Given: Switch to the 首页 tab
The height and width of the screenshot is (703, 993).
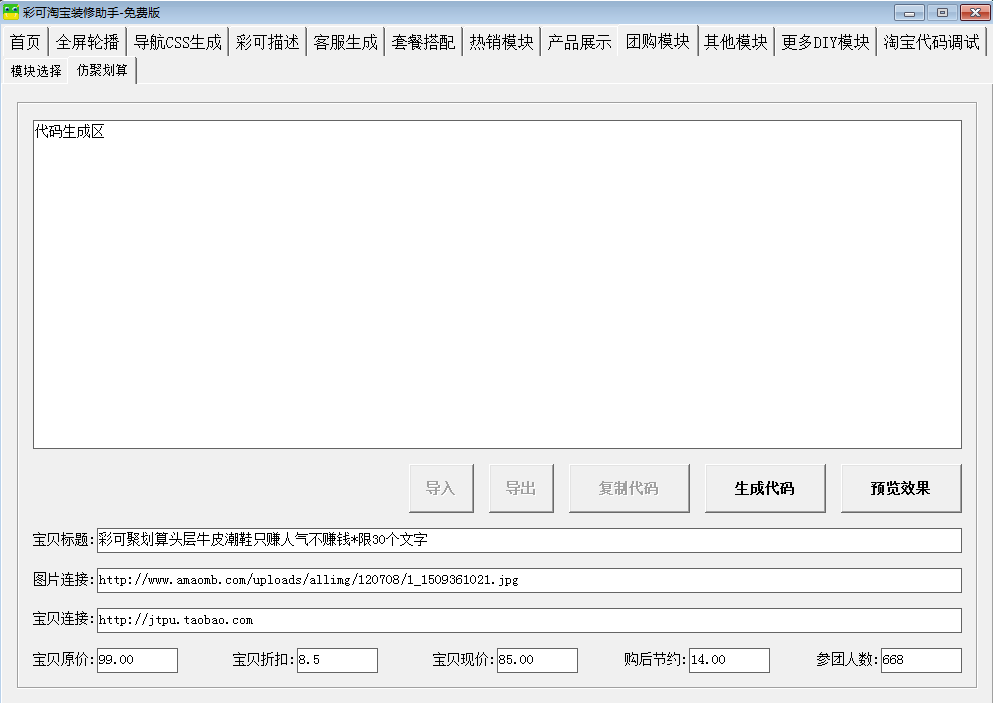Looking at the screenshot, I should (x=25, y=43).
